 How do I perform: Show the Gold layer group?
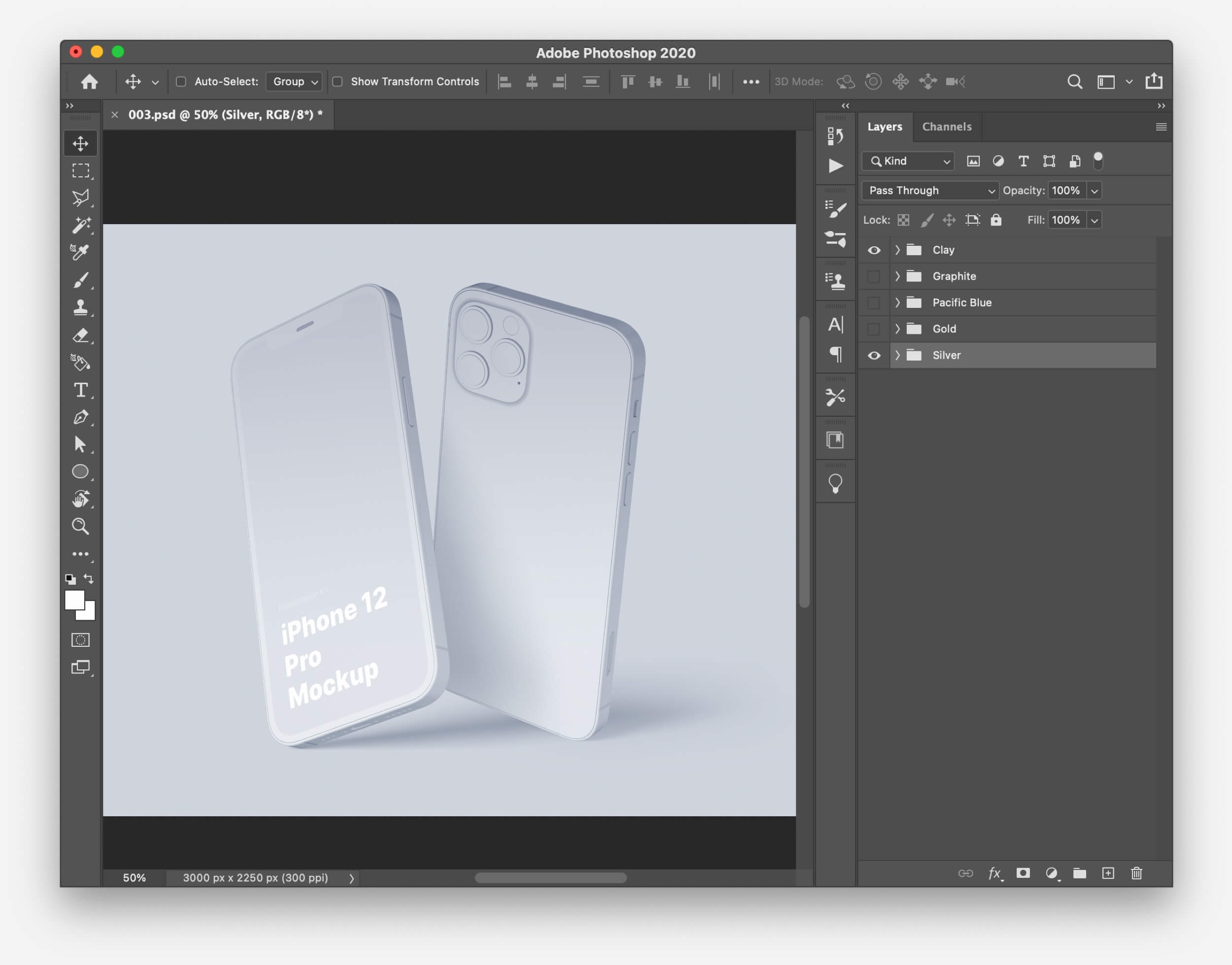pyautogui.click(x=874, y=329)
